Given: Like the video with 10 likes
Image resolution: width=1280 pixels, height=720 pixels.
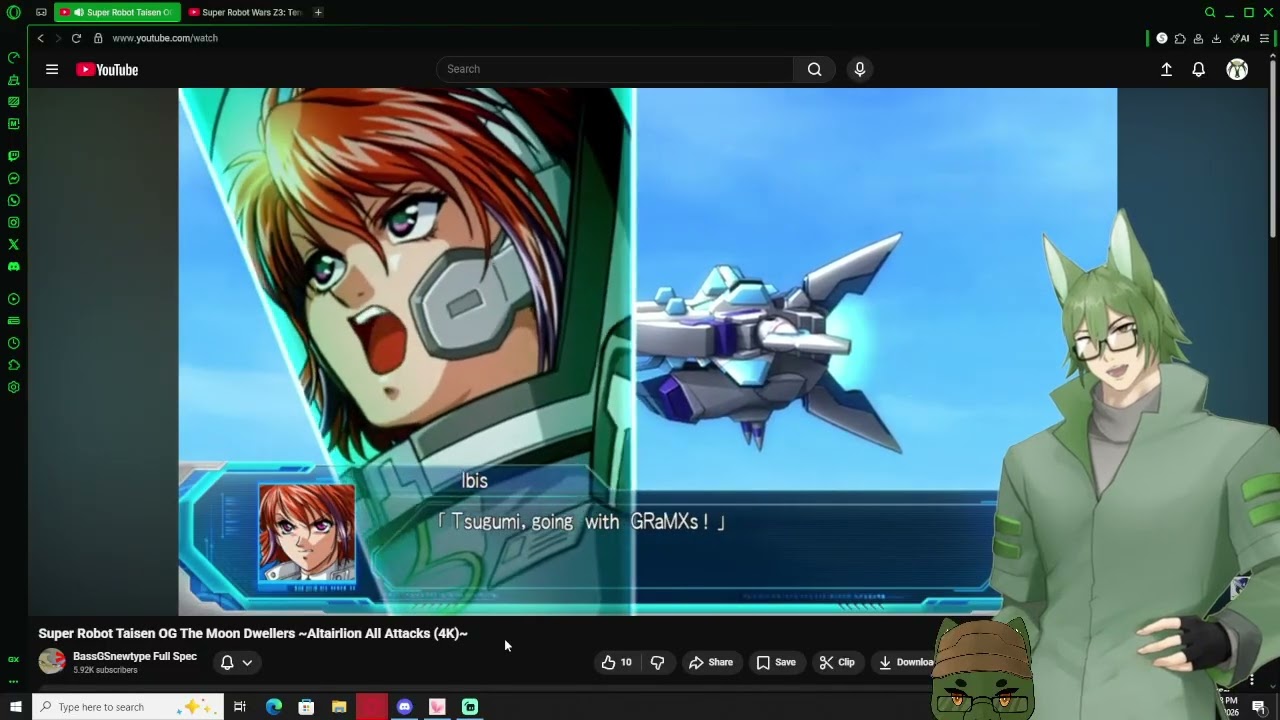Looking at the screenshot, I should [616, 662].
